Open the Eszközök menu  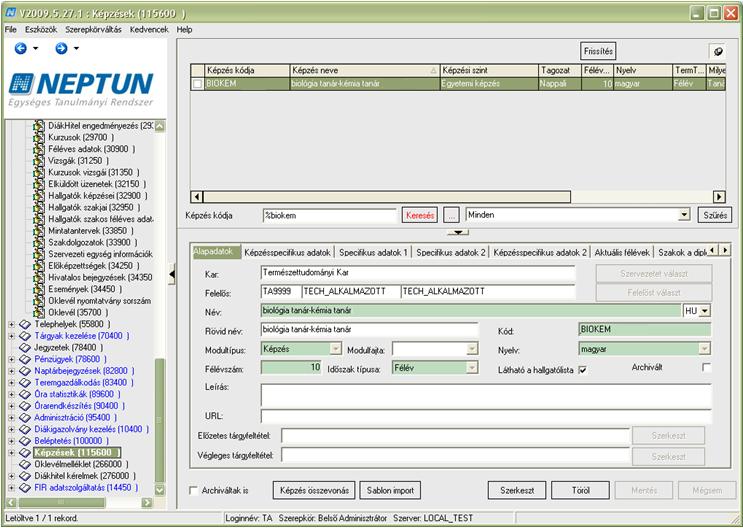[41, 29]
